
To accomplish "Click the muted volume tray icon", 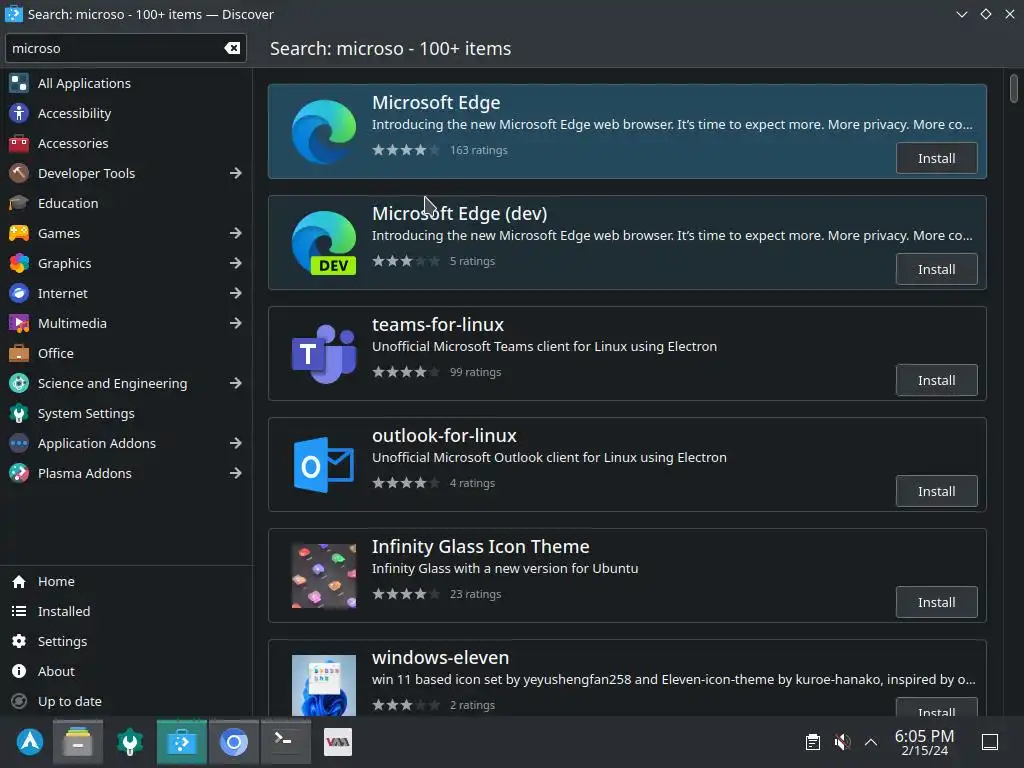I will pos(842,742).
